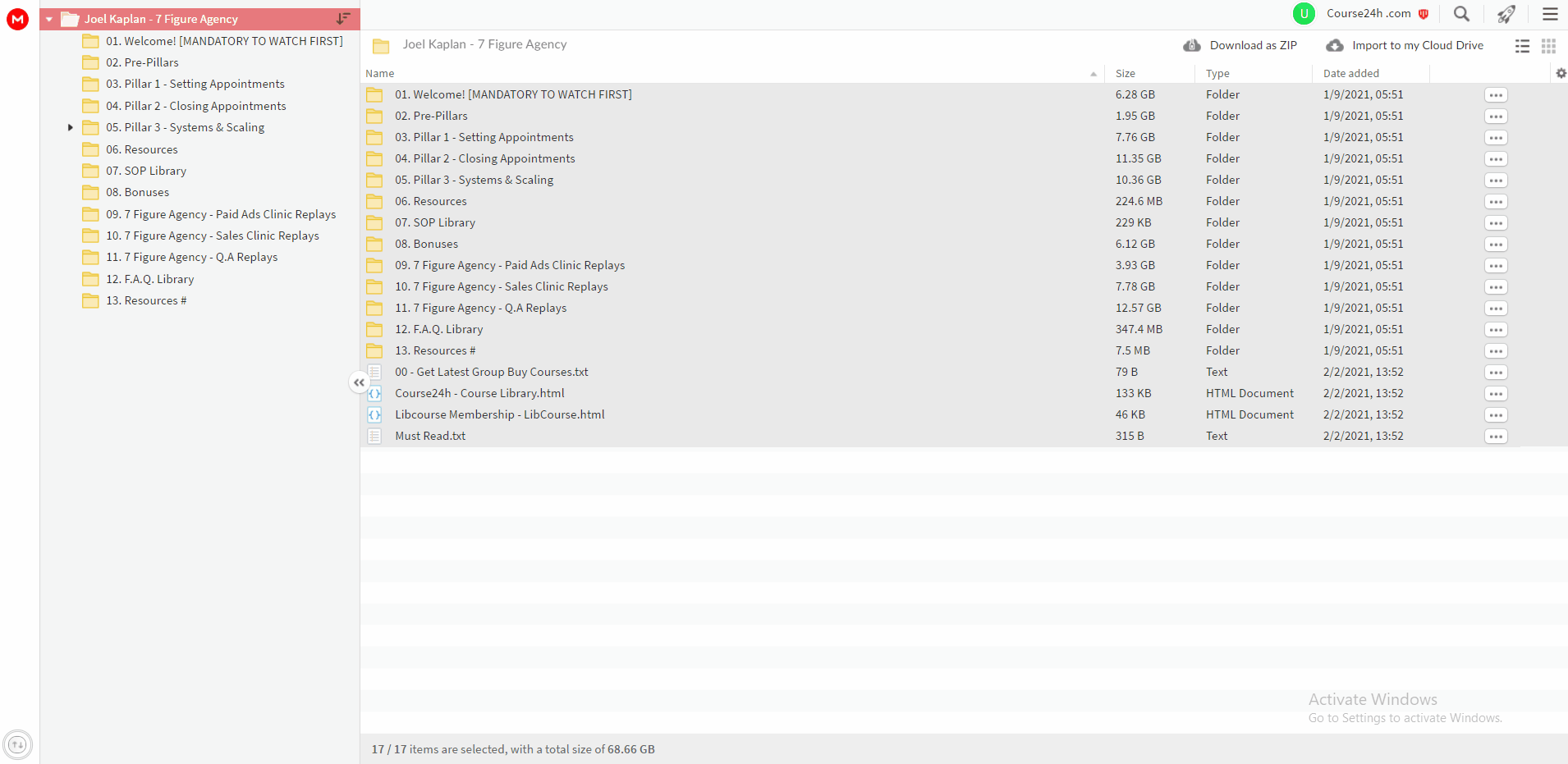
Task: Open options menu for 08. Bonuses row
Action: pos(1496,245)
